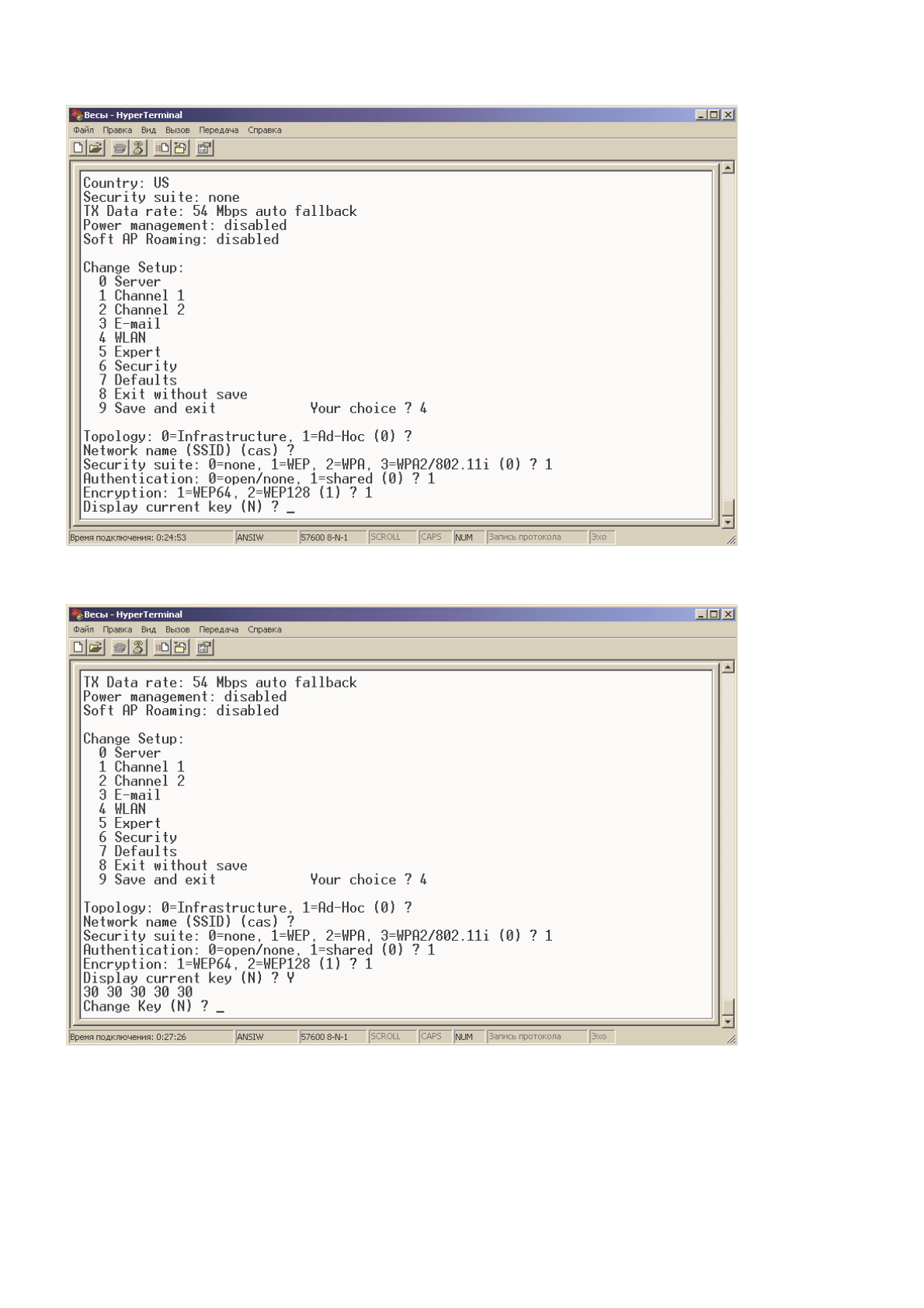Click Properties icon in upper HyperTerminal toolbar
The width and height of the screenshot is (924, 1308).
point(205,148)
